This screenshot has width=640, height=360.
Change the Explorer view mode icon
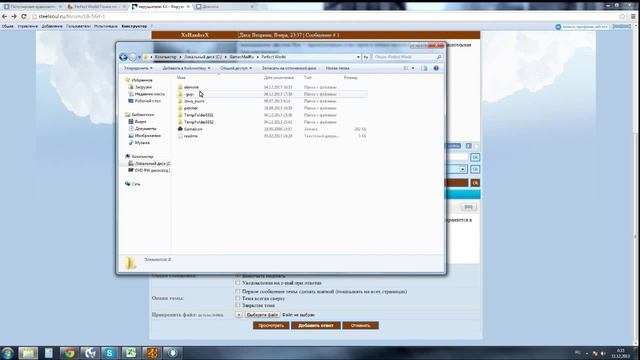(406, 68)
